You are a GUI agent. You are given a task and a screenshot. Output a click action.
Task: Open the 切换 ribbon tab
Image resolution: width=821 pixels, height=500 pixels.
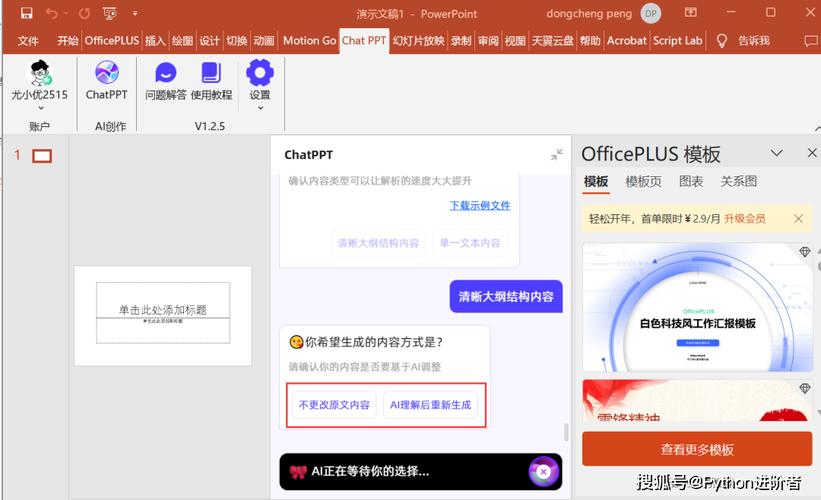(x=237, y=41)
